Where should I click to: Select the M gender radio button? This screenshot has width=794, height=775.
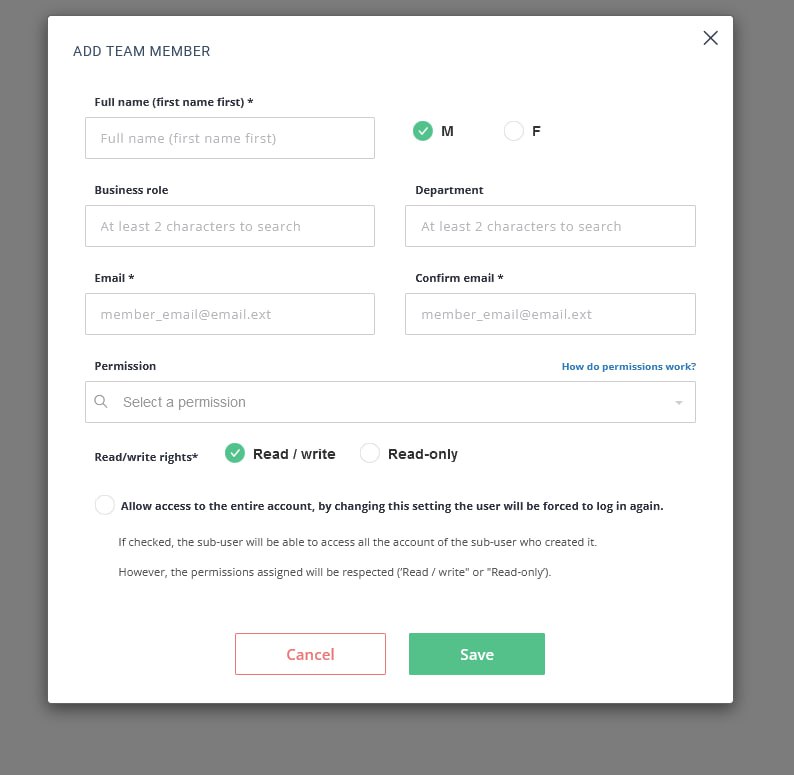(423, 131)
